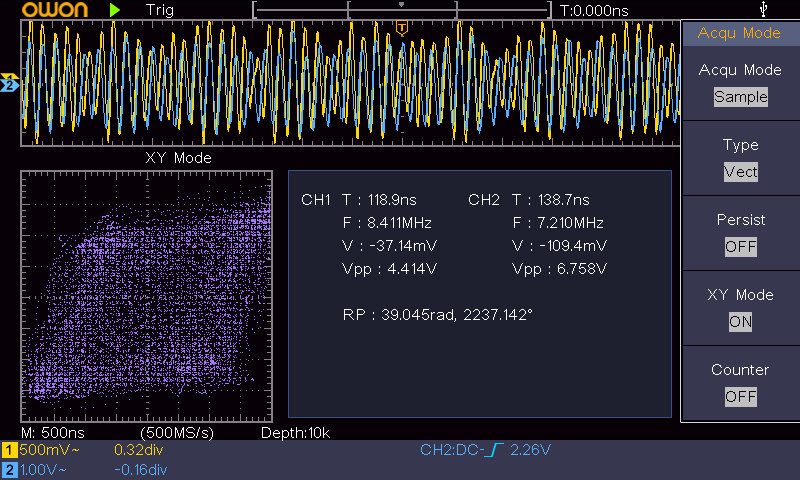Click the Depth:10k memory depth readout

[x=295, y=433]
